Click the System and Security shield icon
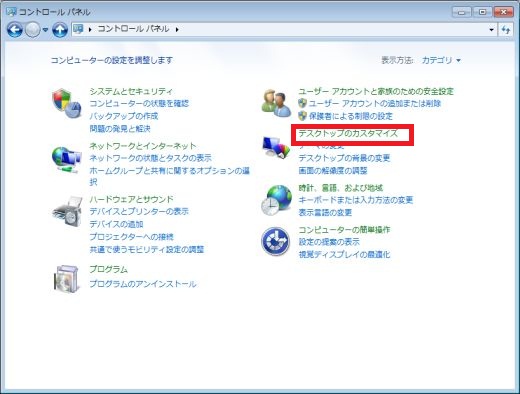The width and height of the screenshot is (520, 394). (66, 103)
